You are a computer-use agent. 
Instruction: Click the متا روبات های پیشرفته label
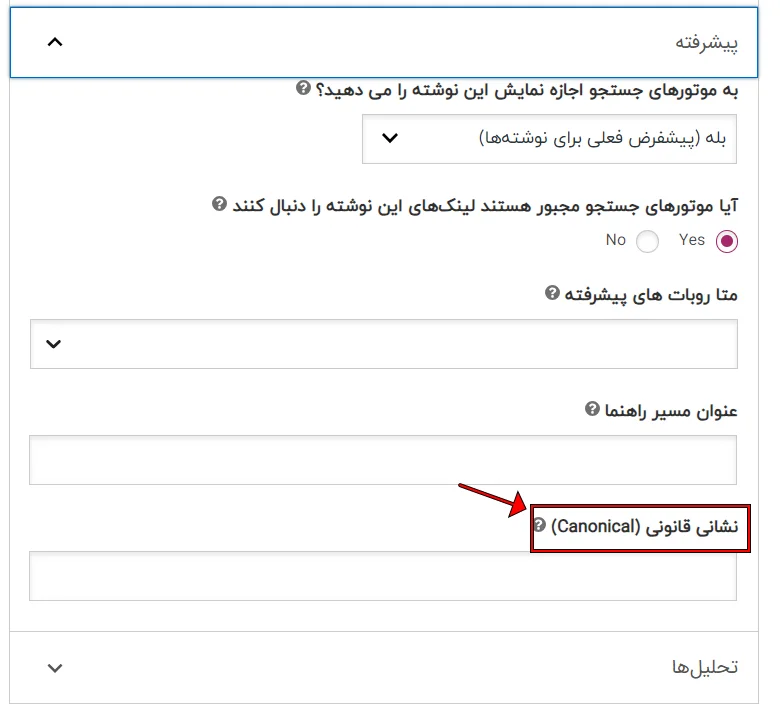[x=651, y=295]
